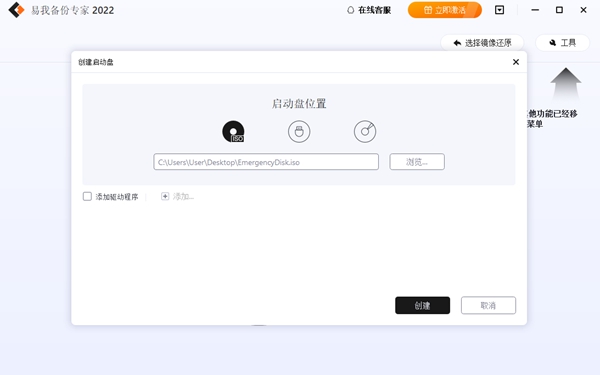Open the 工具 tools menu
Image resolution: width=600 pixels, height=375 pixels.
562,42
